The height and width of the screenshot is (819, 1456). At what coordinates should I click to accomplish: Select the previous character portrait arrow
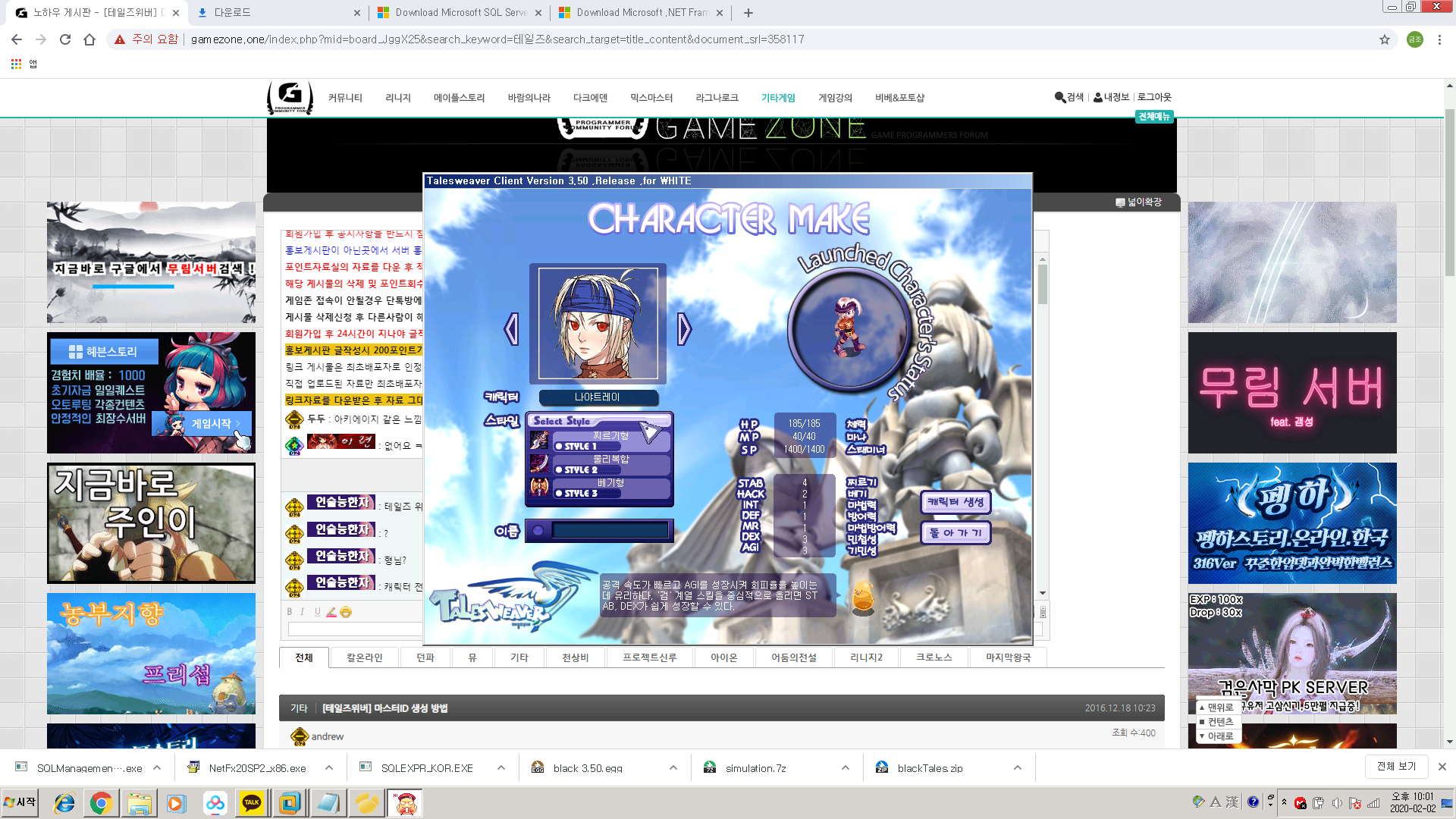(512, 328)
